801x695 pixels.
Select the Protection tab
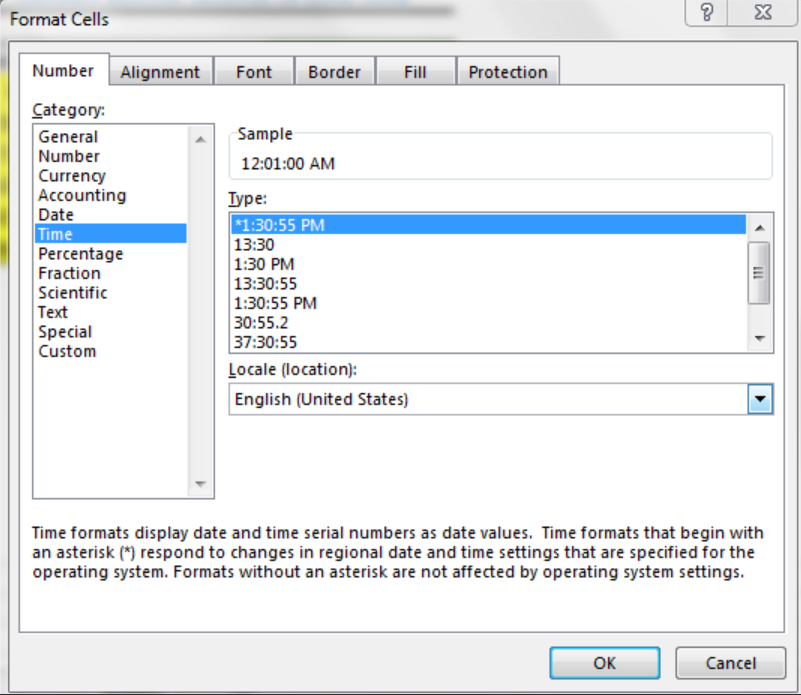point(508,70)
